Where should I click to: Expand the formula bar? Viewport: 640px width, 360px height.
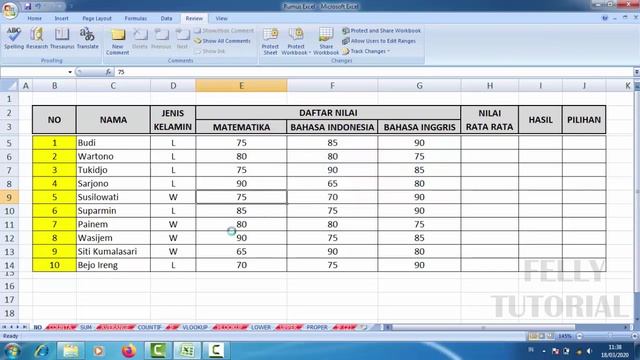pos(636,72)
